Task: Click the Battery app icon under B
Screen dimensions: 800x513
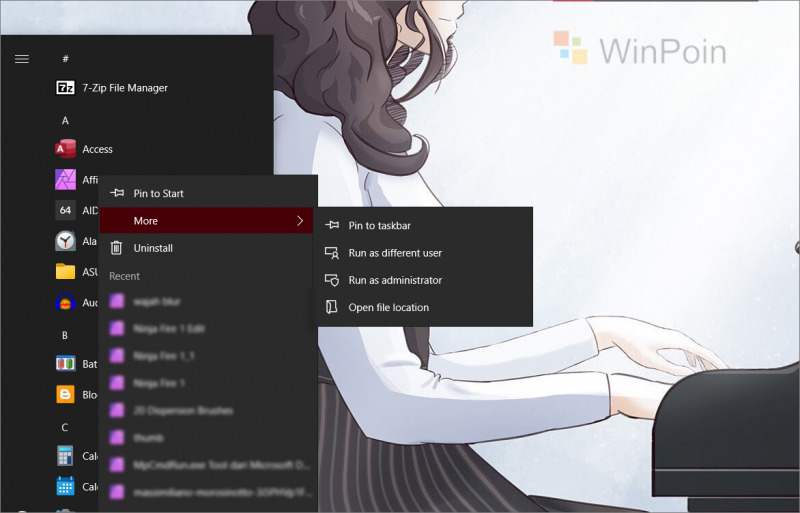Action: [x=65, y=364]
